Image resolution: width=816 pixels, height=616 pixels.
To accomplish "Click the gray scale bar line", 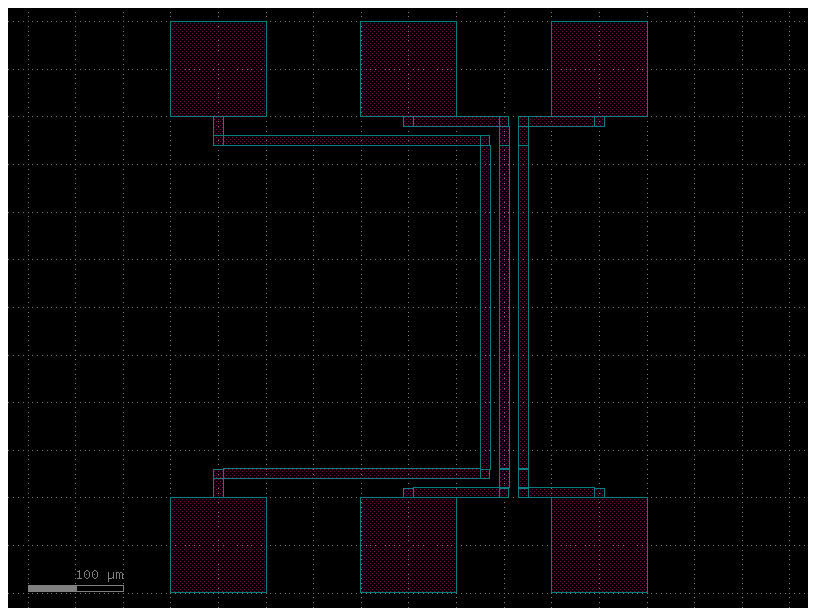I will pos(75,588).
